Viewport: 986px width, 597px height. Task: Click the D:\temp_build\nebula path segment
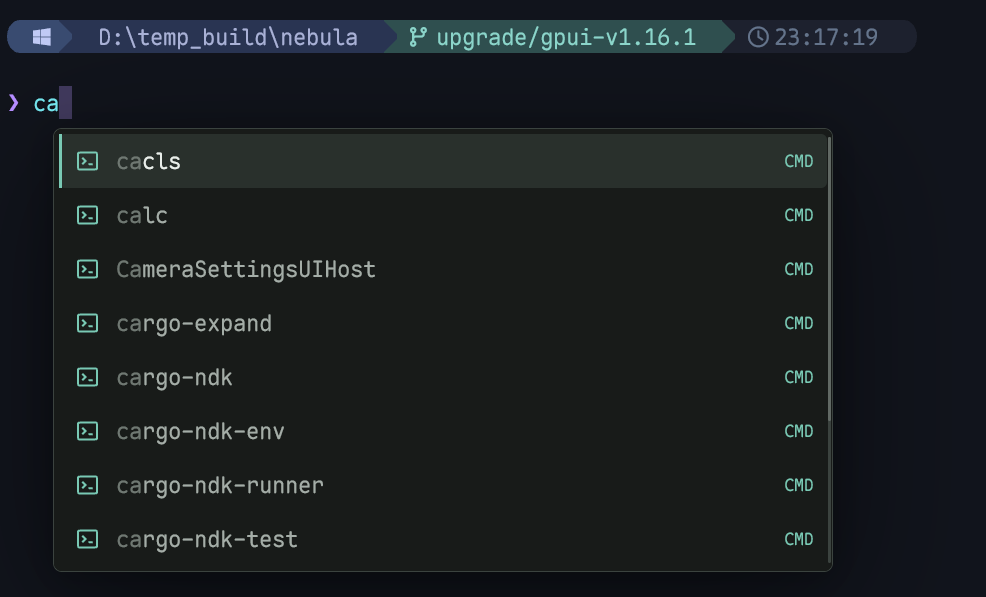(x=228, y=37)
